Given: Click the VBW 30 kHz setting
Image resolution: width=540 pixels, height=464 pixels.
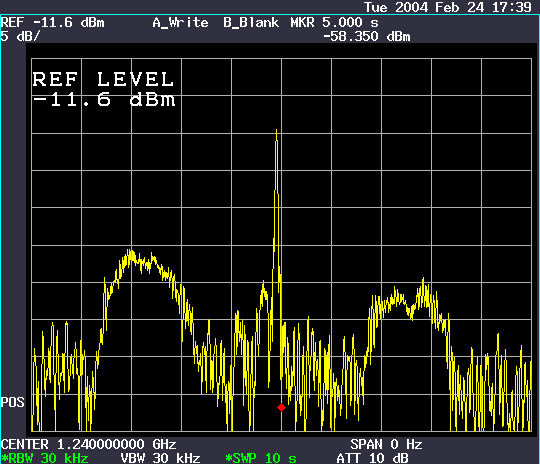Looking at the screenshot, I should 160,458.
